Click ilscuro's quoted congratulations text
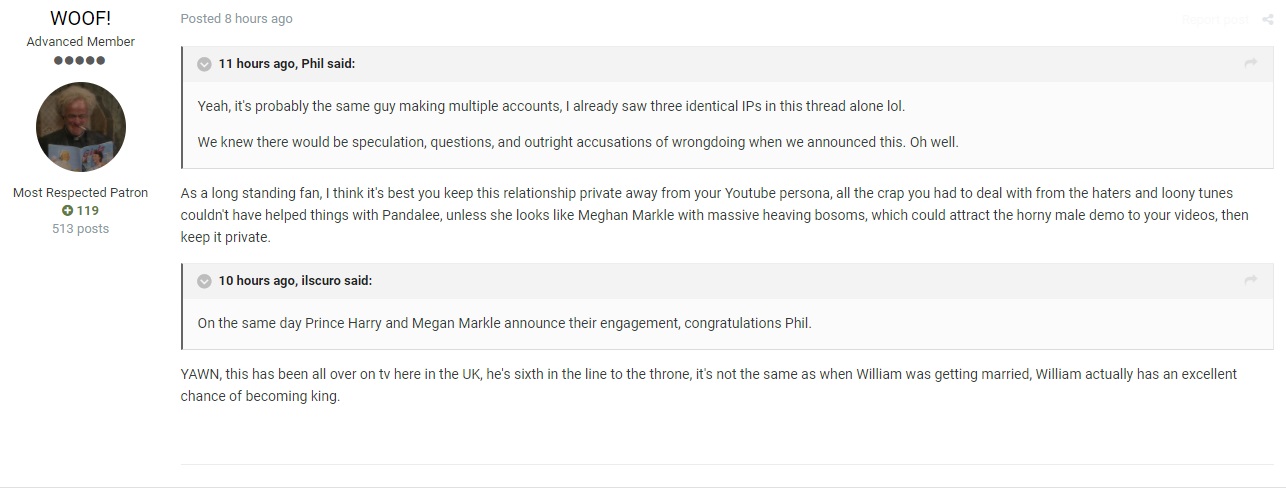1286x488 pixels. coord(505,323)
